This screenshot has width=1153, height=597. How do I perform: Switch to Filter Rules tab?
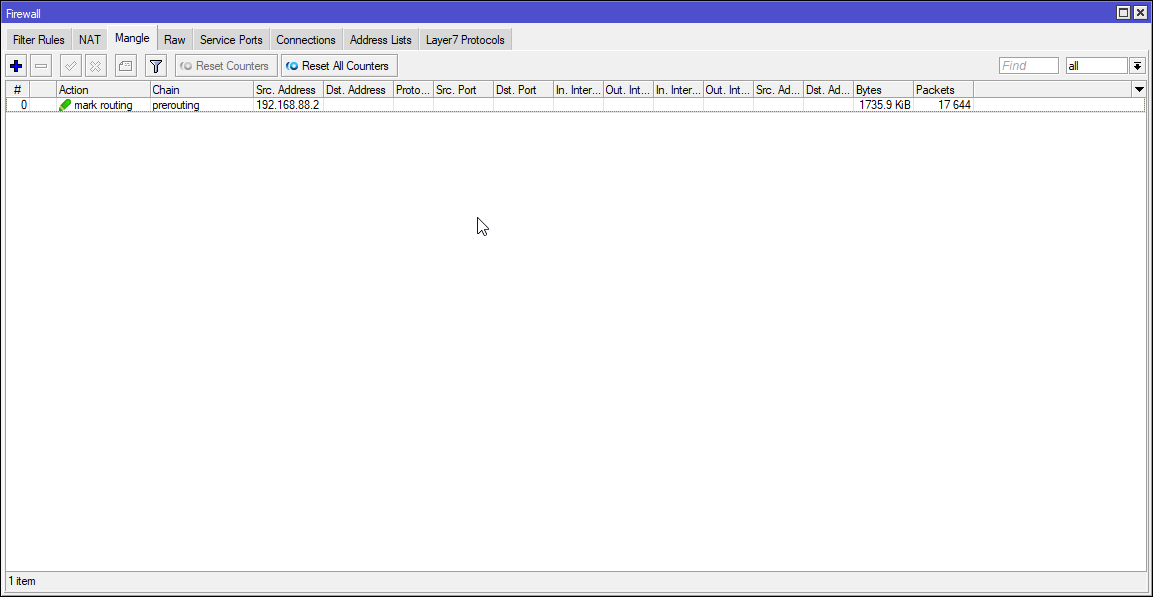[39, 40]
